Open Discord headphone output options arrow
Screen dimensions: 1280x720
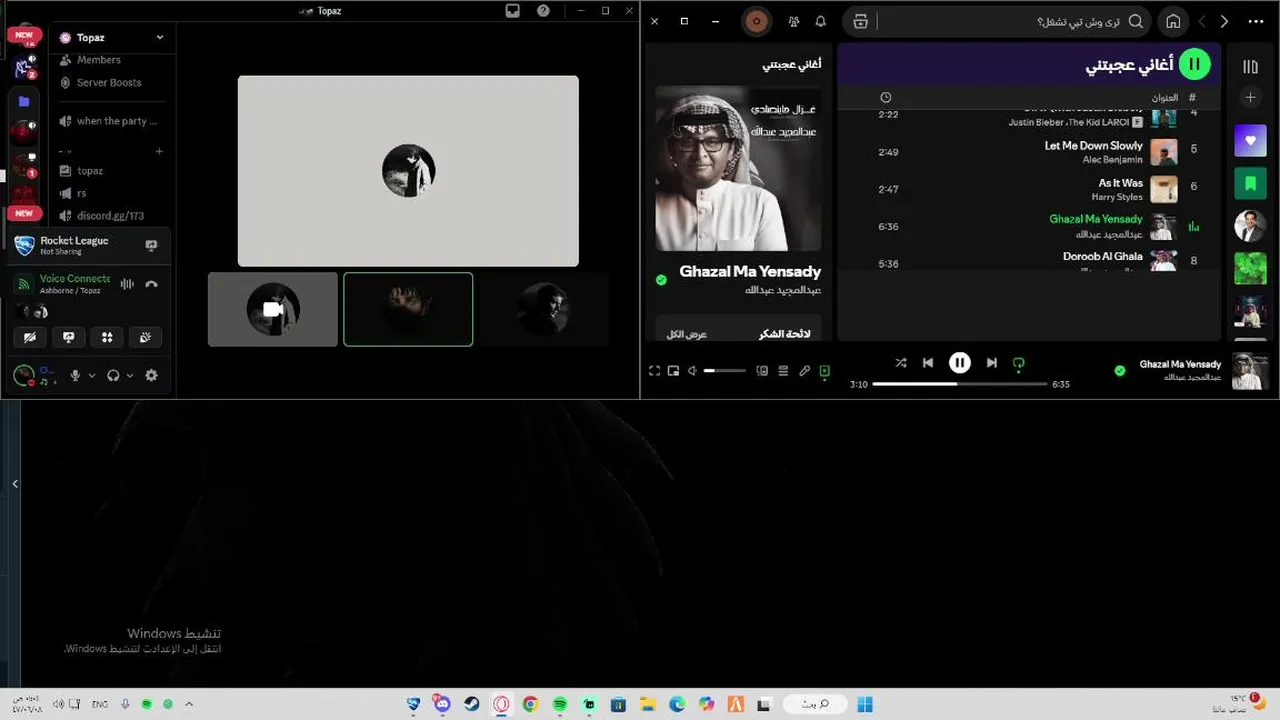coord(130,376)
